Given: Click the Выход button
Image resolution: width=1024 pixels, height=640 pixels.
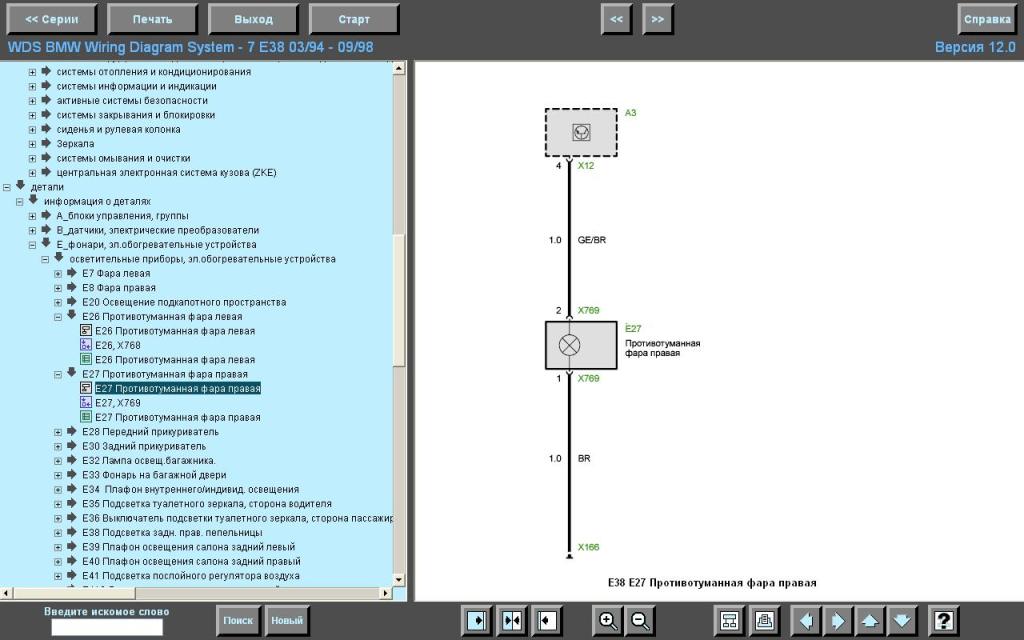Looking at the screenshot, I should click(x=253, y=19).
